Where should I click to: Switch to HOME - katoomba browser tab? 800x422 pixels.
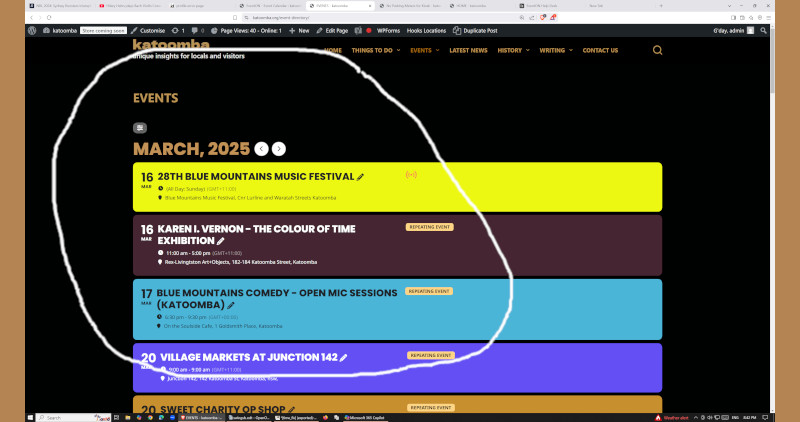(x=480, y=6)
